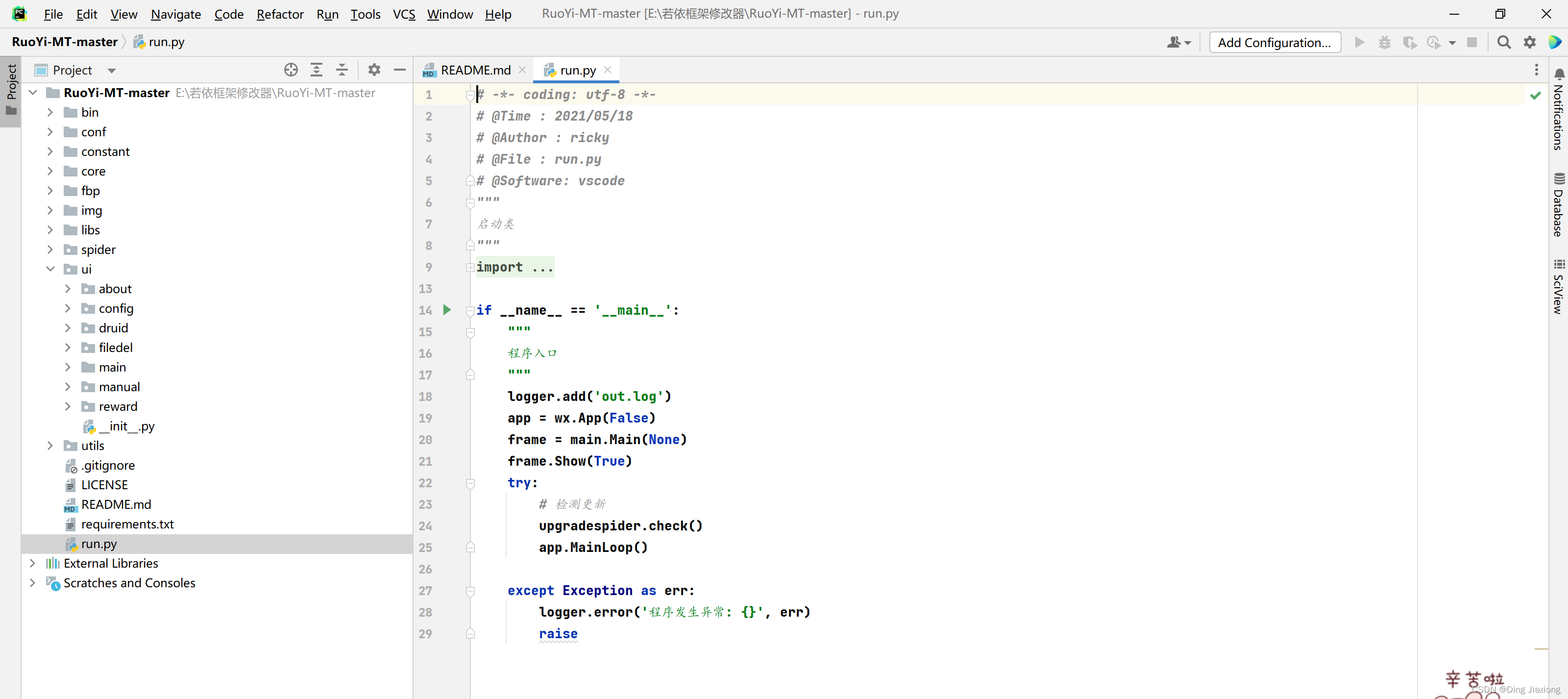Click the JetBrains Code With Me logo icon
Screen dimensions: 1568x699
1555,42
